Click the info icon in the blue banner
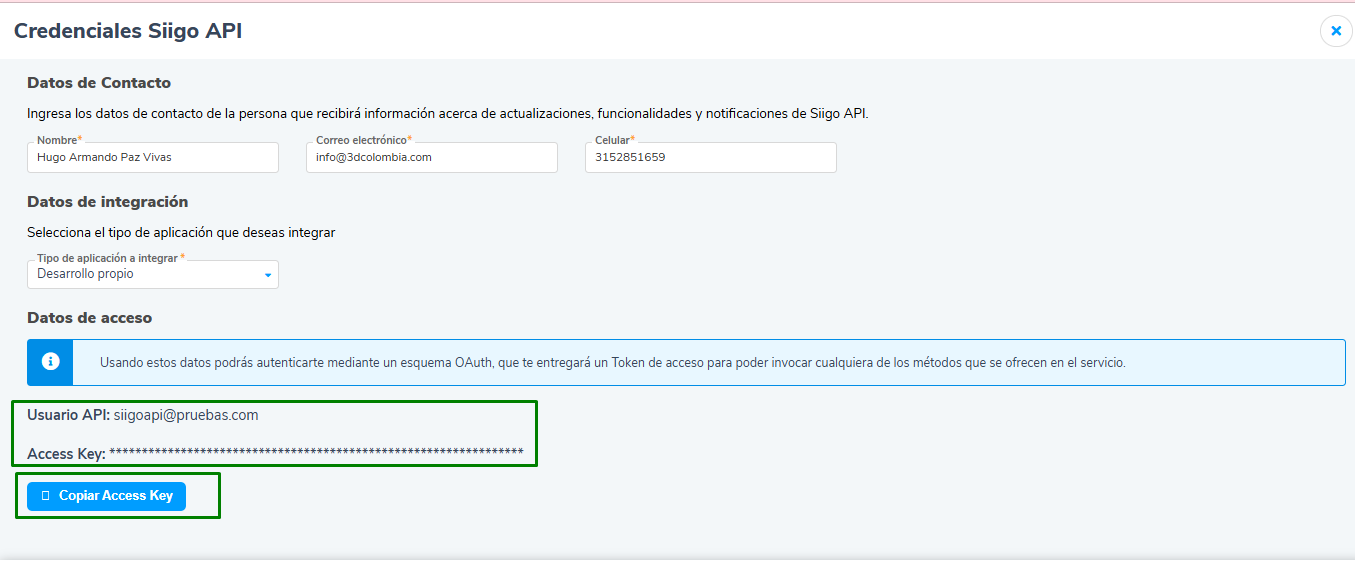This screenshot has height=562, width=1355. point(50,362)
